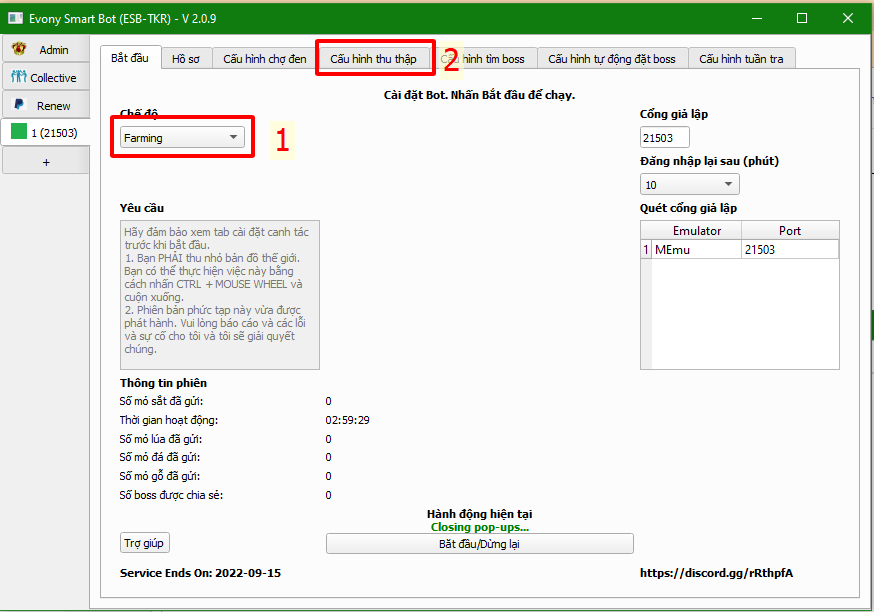The height and width of the screenshot is (612, 874).
Task: Open the Admin sidebar item
Action: (x=45, y=50)
